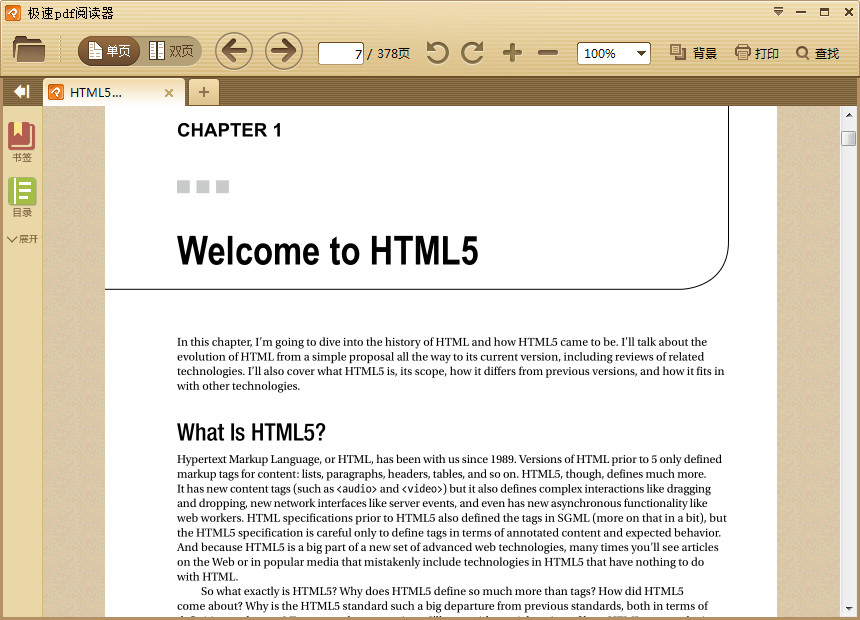Image resolution: width=860 pixels, height=620 pixels.
Task: Rotate the page counterclockwise
Action: coord(437,53)
